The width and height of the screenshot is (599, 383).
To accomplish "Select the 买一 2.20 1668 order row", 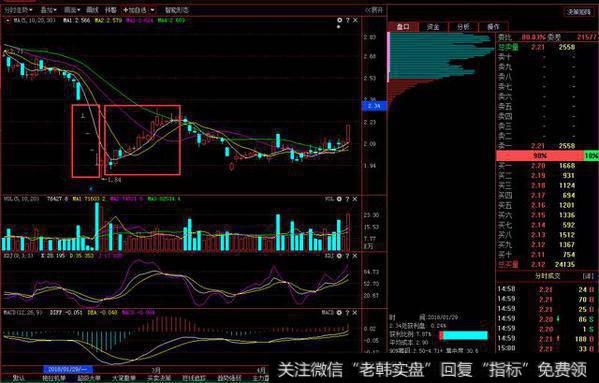I will 547,166.
